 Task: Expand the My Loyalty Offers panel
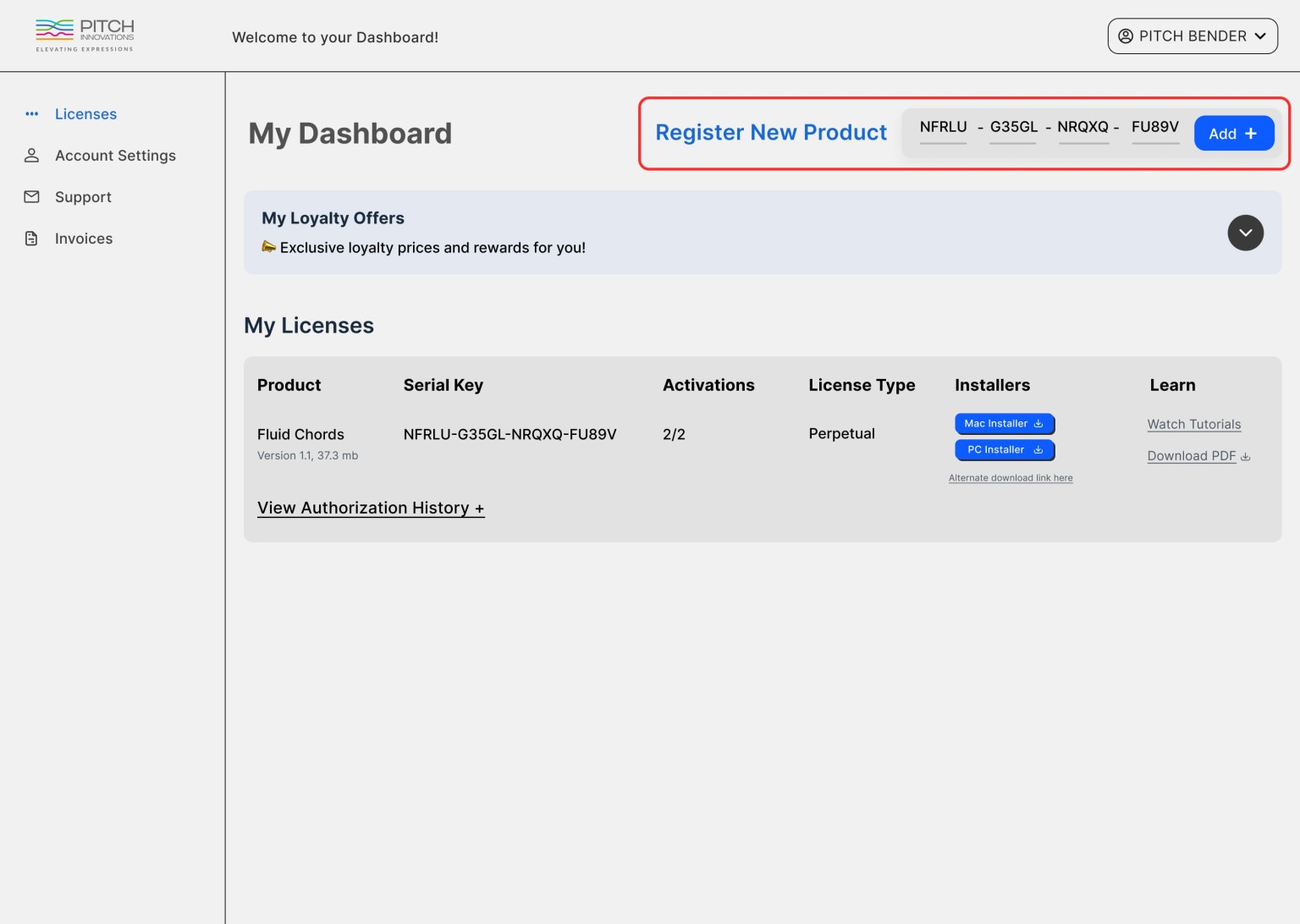(x=1245, y=233)
